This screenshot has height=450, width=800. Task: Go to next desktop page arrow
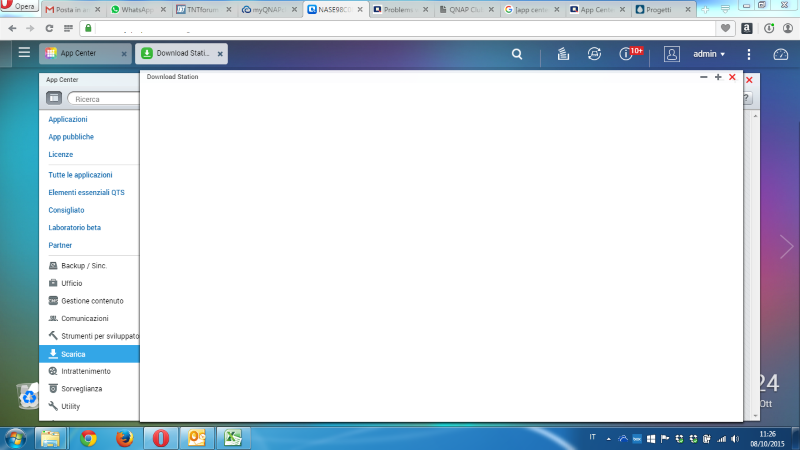click(786, 247)
